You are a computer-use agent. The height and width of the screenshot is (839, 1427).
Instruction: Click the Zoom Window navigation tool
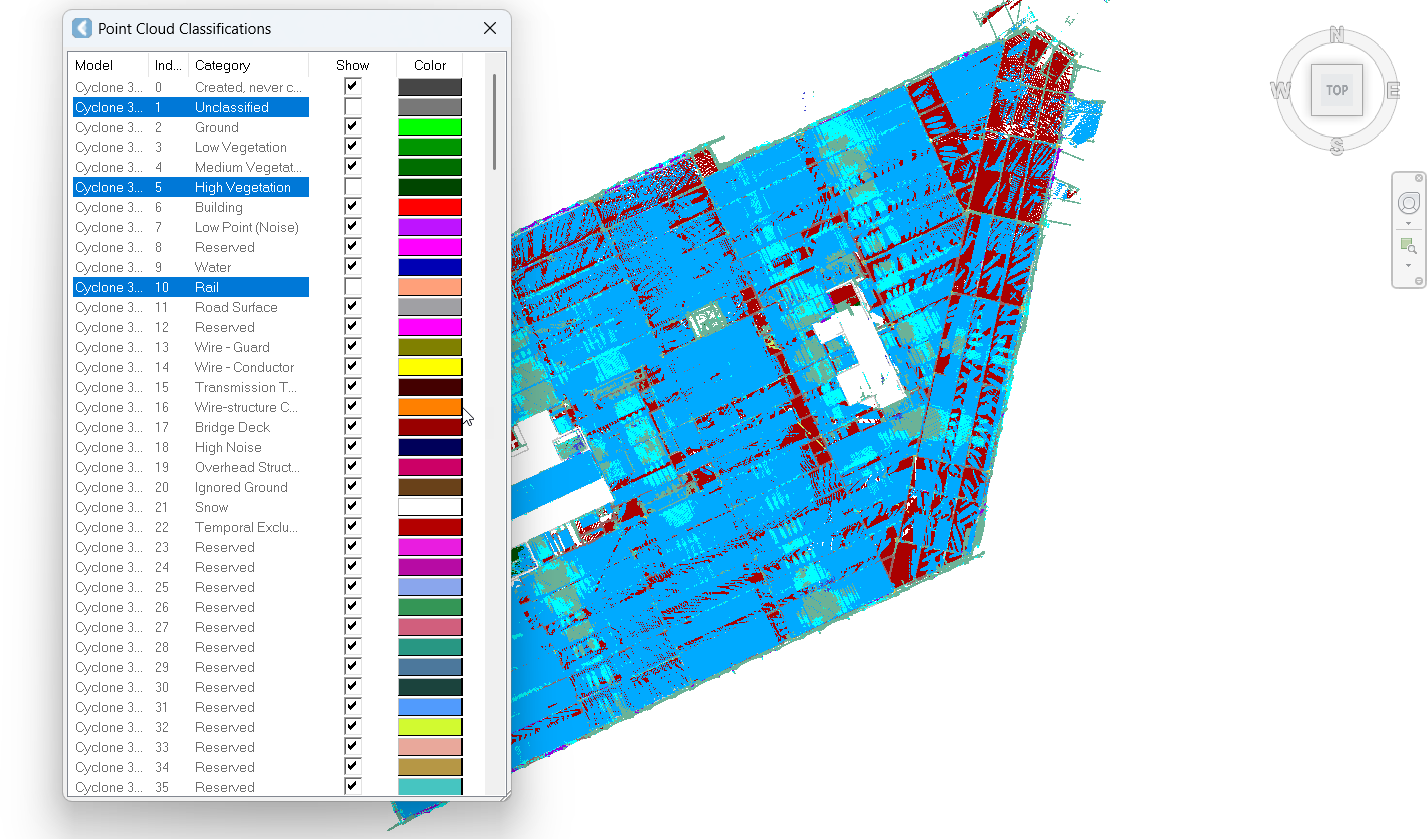[1408, 246]
